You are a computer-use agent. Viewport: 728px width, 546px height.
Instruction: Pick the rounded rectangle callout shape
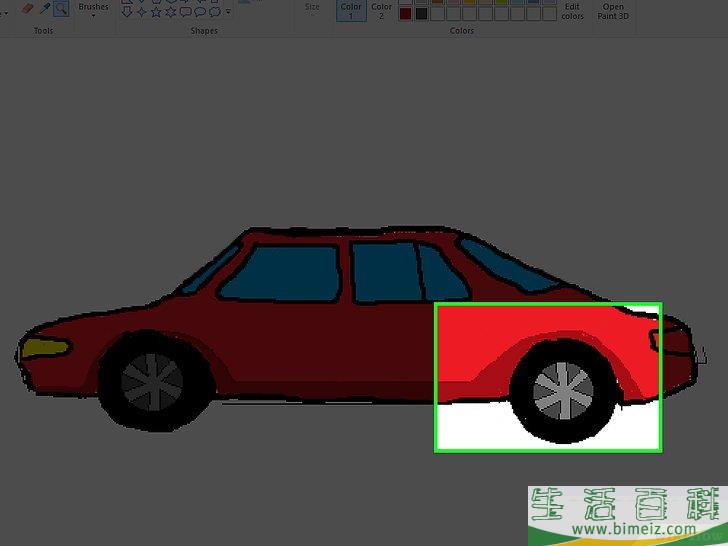(186, 12)
